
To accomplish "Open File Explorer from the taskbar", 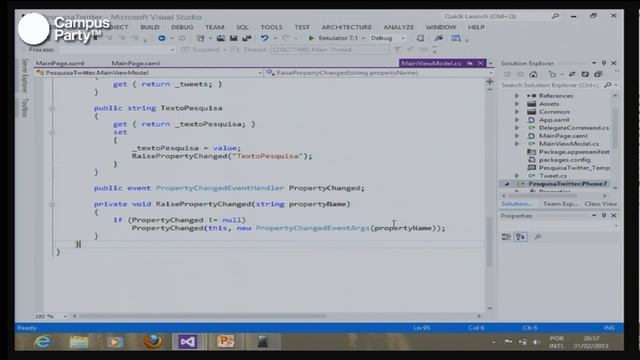I will tap(79, 342).
